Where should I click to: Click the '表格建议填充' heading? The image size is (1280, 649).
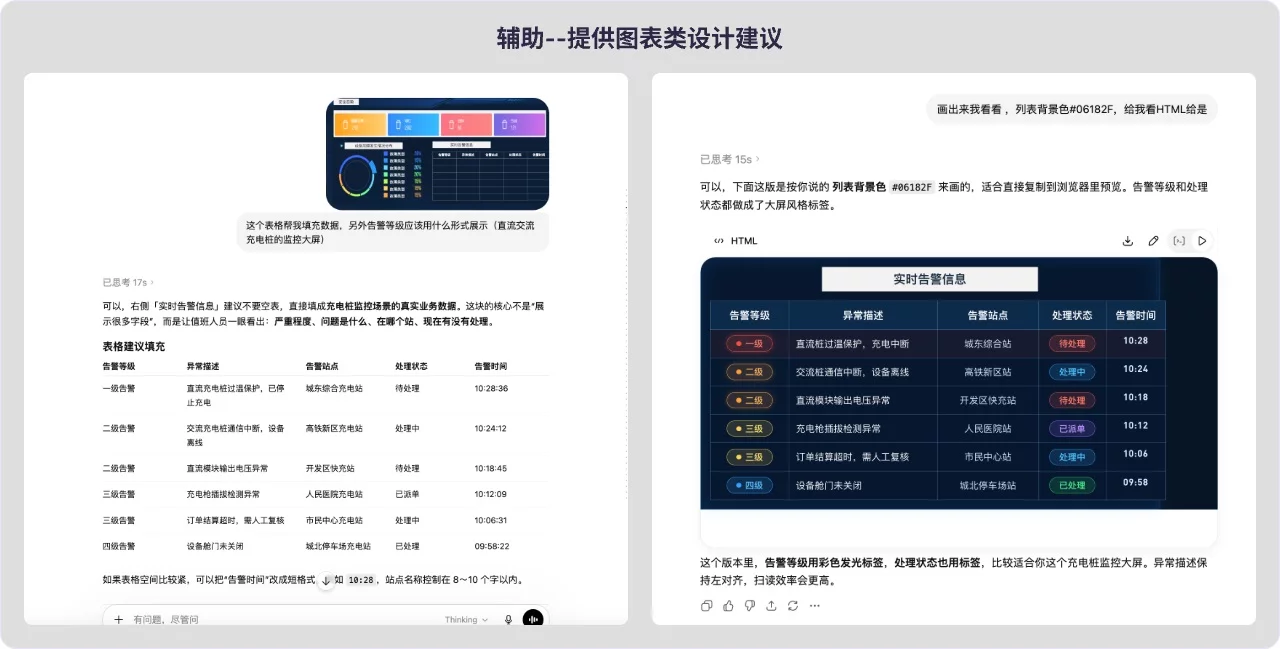(x=133, y=346)
